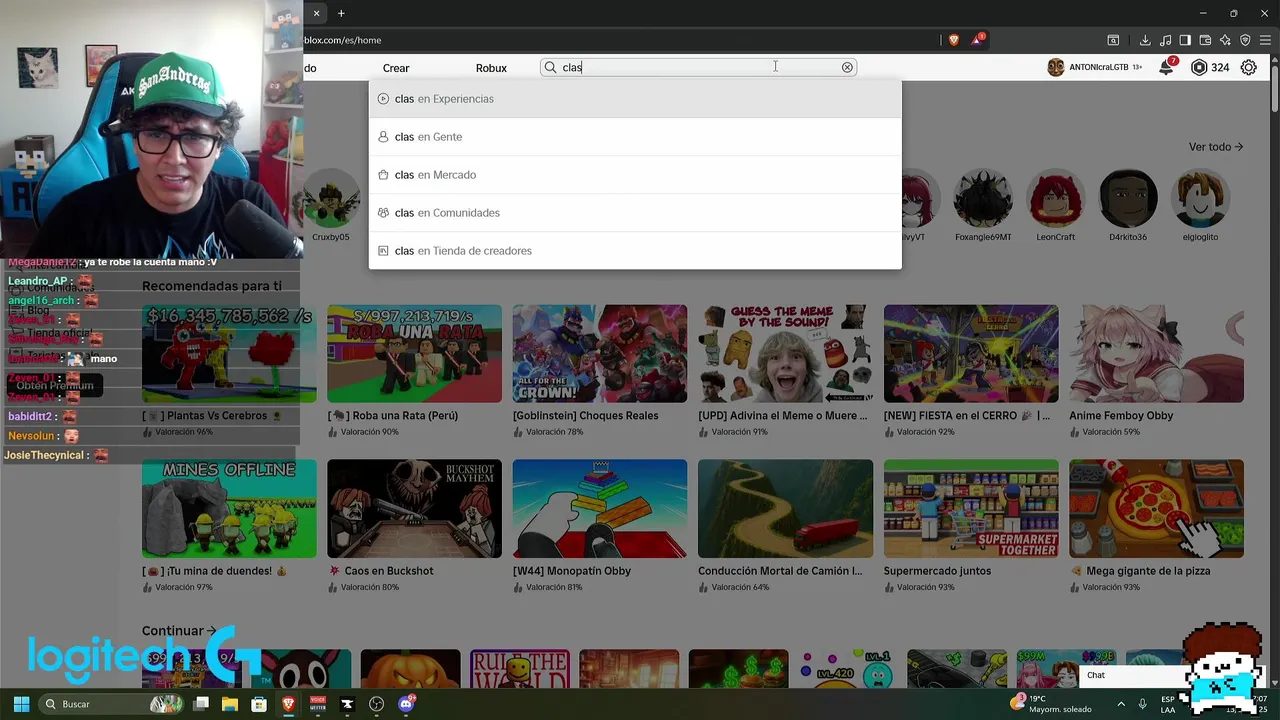The height and width of the screenshot is (720, 1280).
Task: Toggle the browser sidebar panel icon
Action: tap(1185, 40)
